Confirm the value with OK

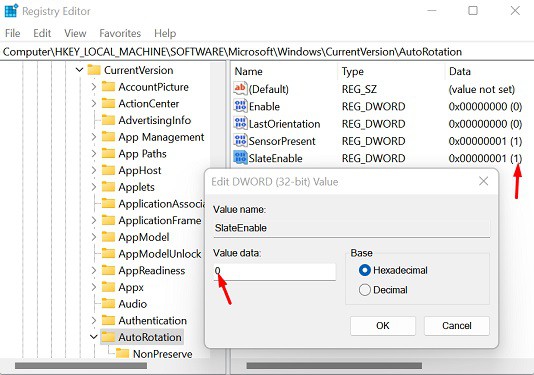tap(383, 326)
